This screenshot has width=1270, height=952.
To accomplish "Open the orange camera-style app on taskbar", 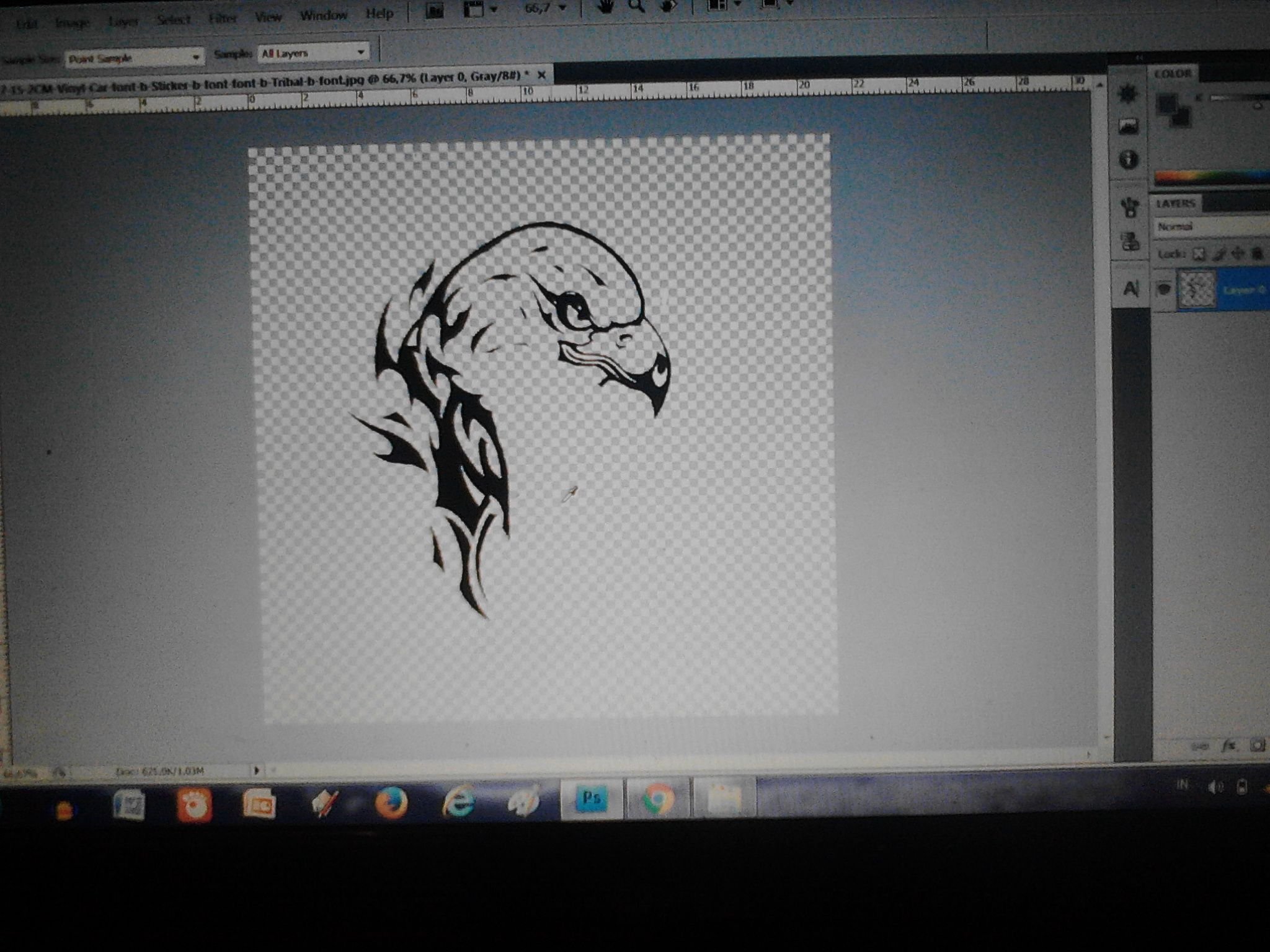I will point(194,806).
